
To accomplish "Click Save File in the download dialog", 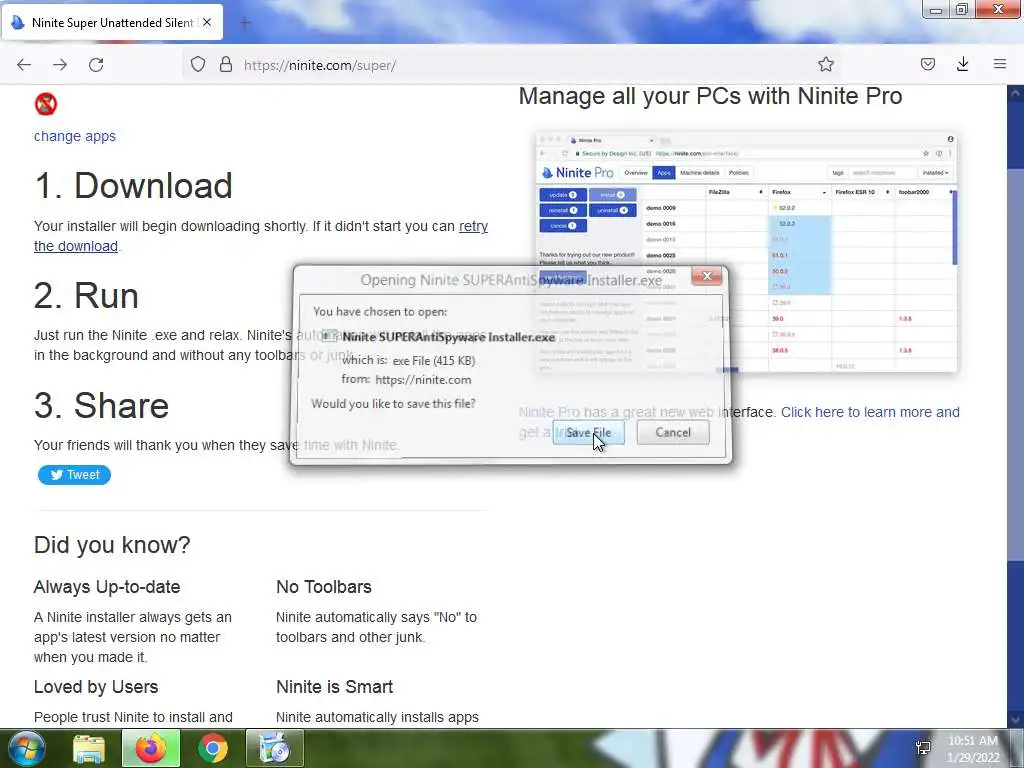I will [x=588, y=432].
